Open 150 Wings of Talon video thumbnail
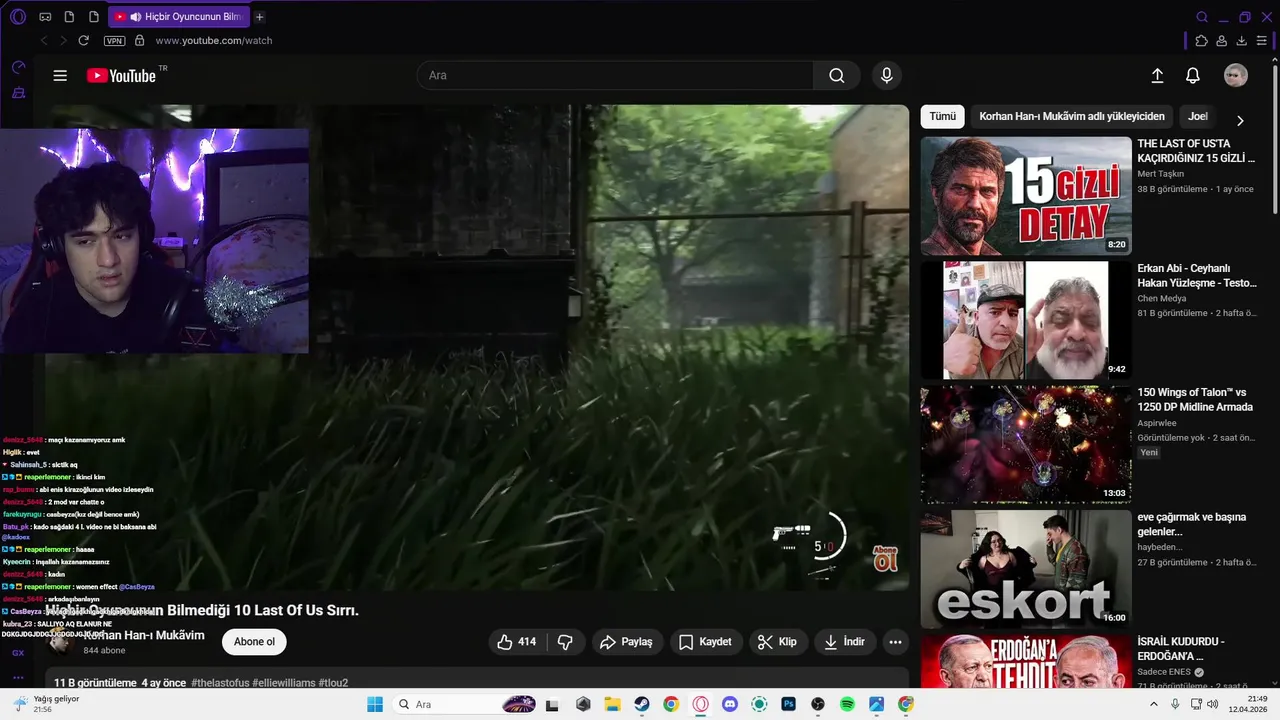Screen dimensions: 1280x720 (x=1026, y=445)
